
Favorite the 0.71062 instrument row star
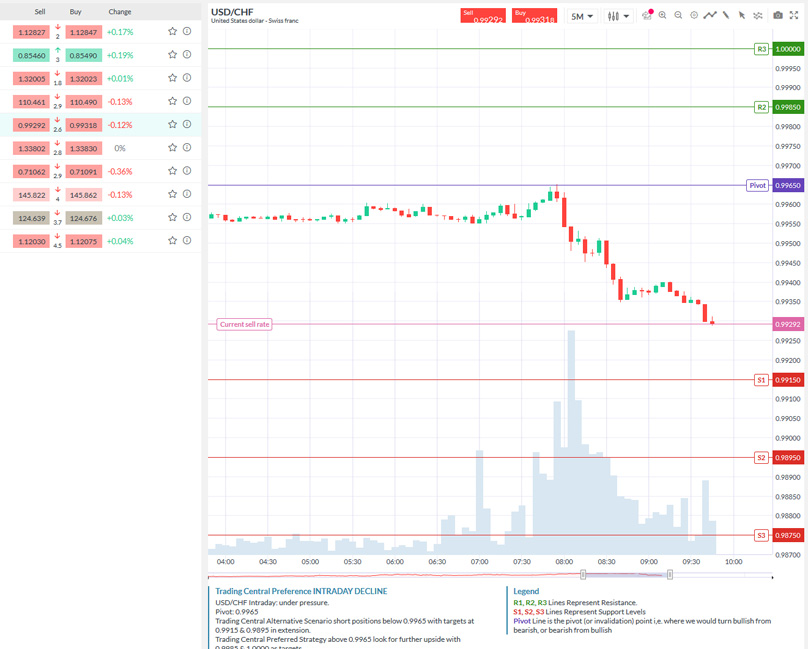click(x=173, y=171)
